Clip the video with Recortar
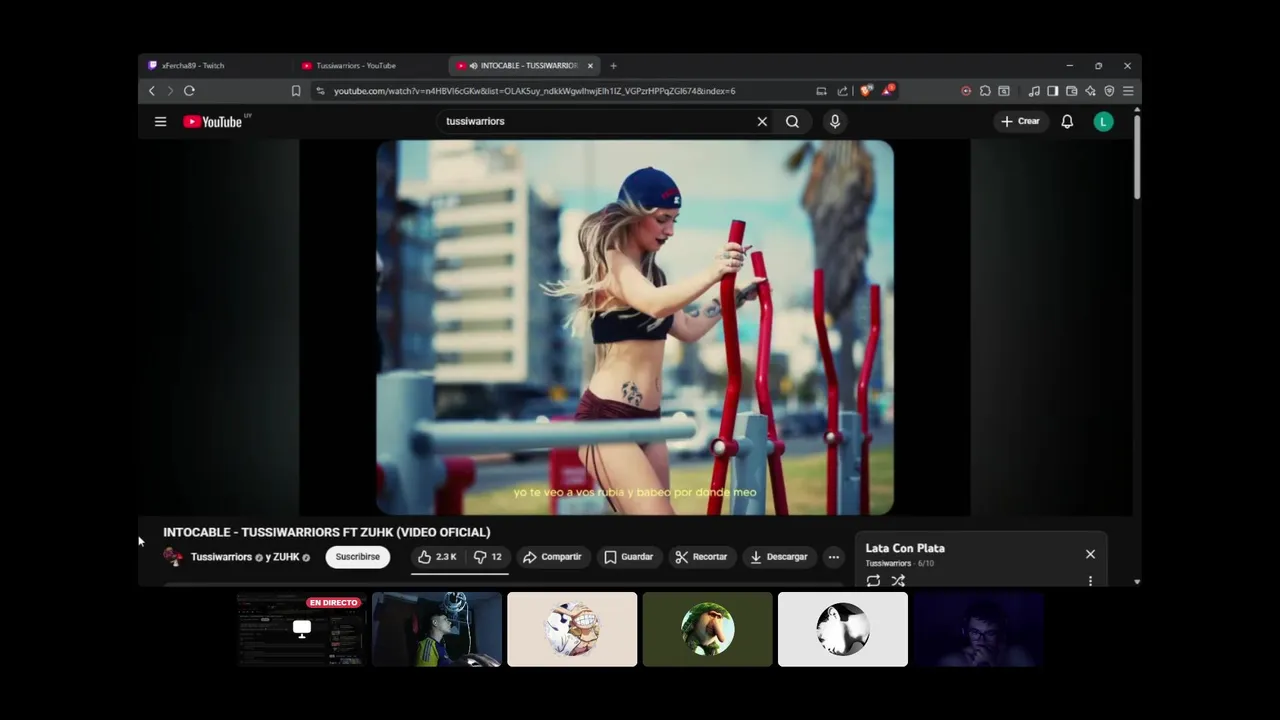 [x=701, y=557]
